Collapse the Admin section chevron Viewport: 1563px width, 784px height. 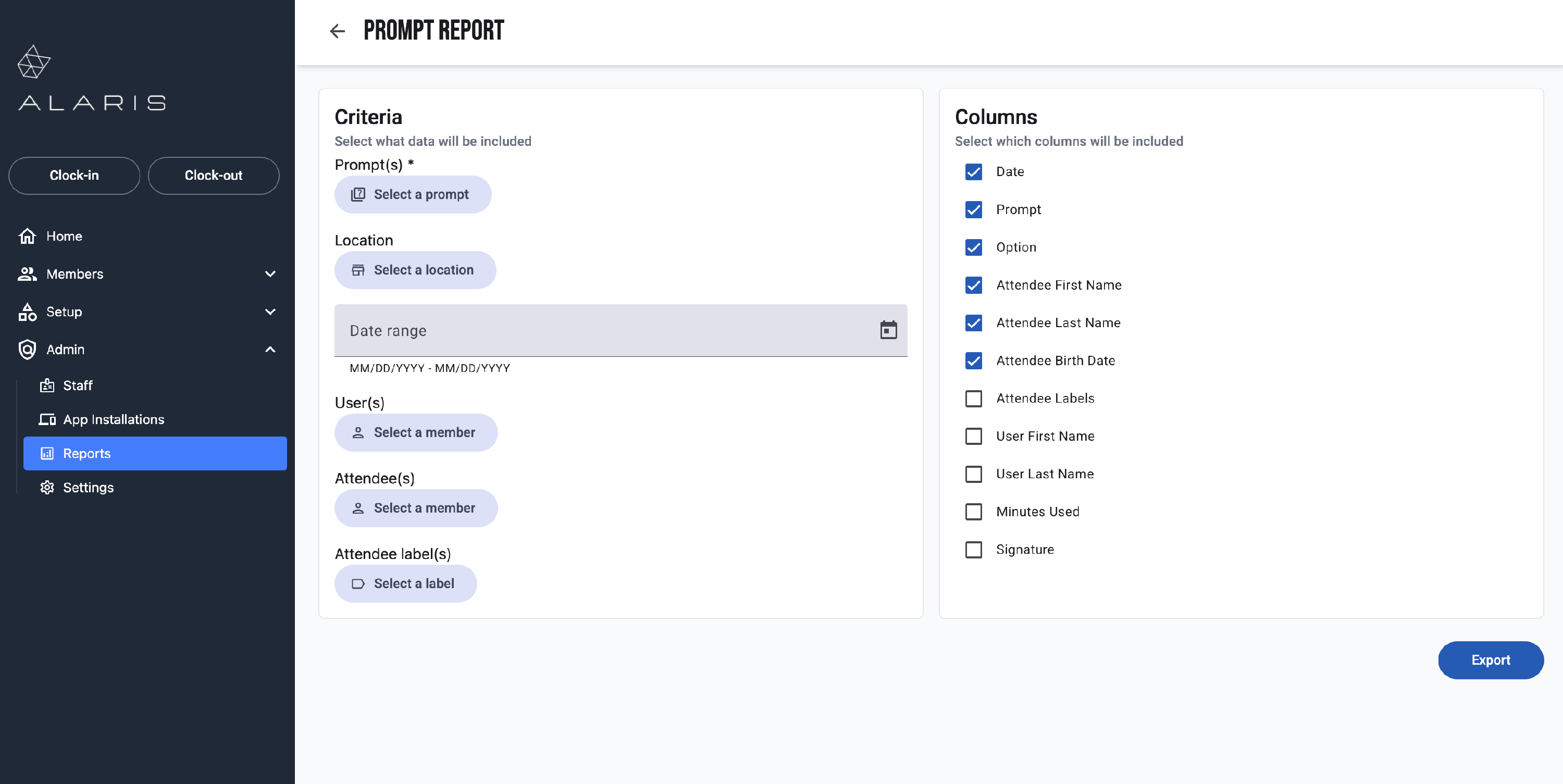(x=270, y=350)
